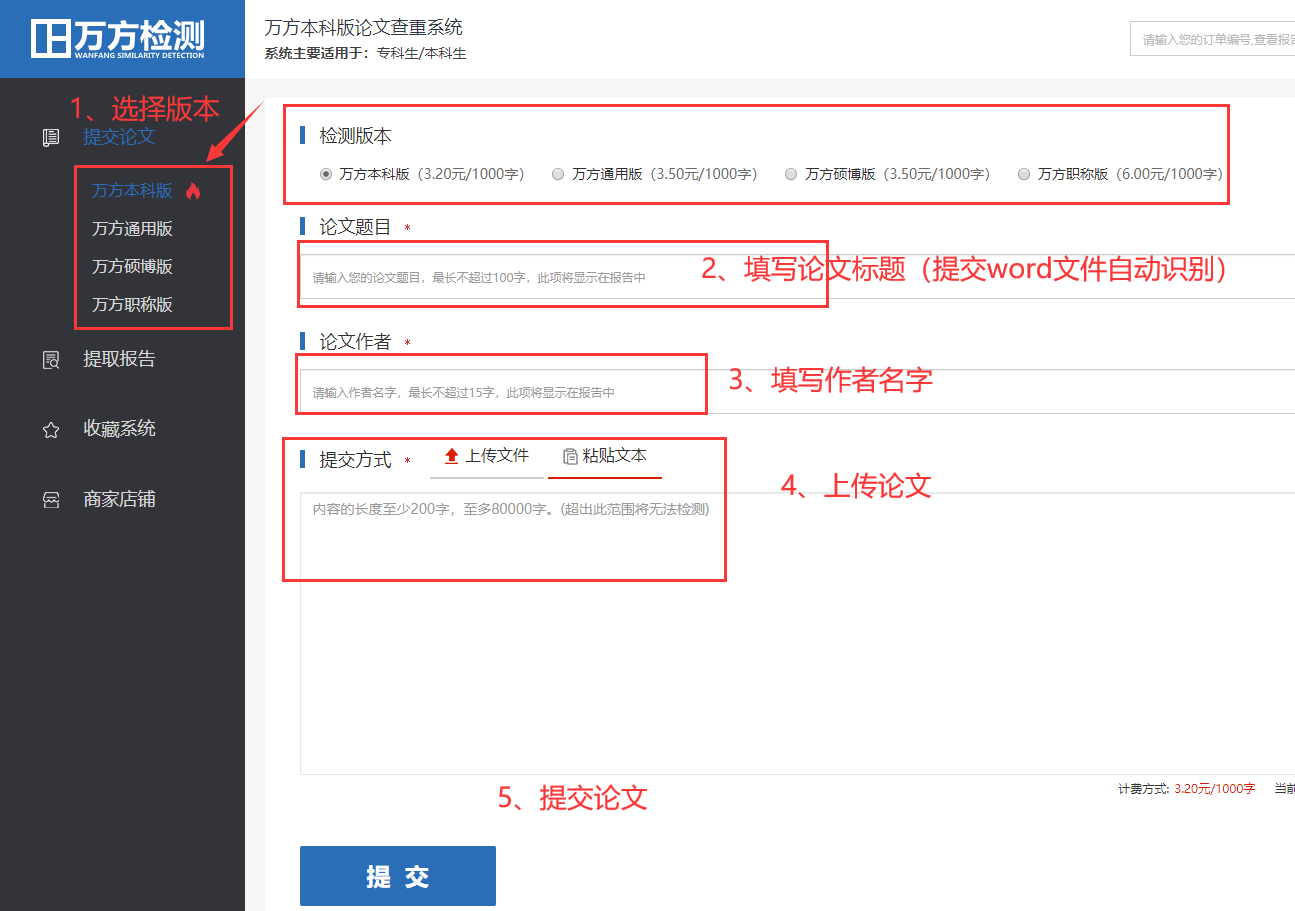Viewport: 1295px width, 911px height.
Task: Open 商家店铺 in the sidebar
Action: (119, 500)
